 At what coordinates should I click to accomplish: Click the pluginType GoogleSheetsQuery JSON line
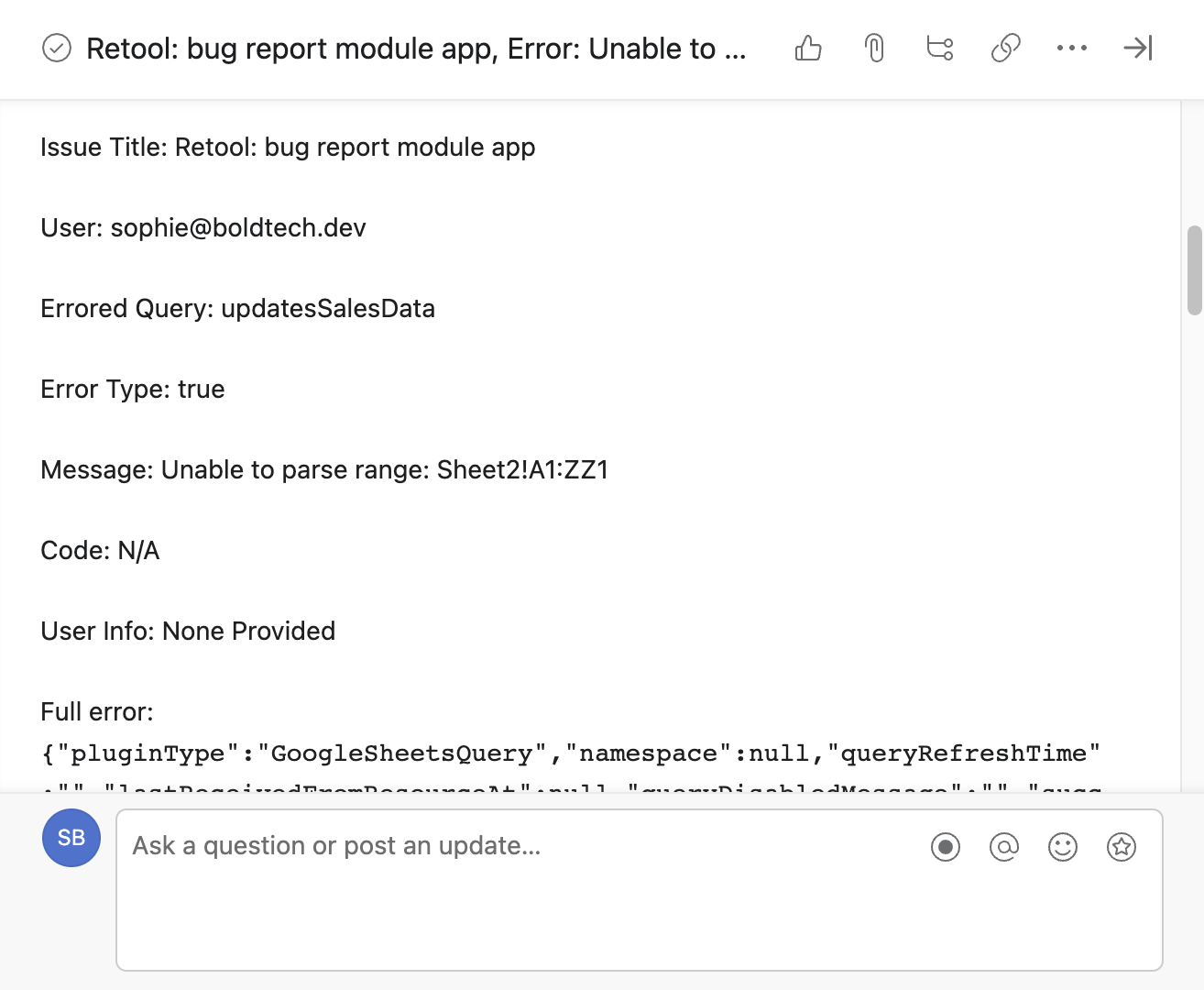coord(570,753)
